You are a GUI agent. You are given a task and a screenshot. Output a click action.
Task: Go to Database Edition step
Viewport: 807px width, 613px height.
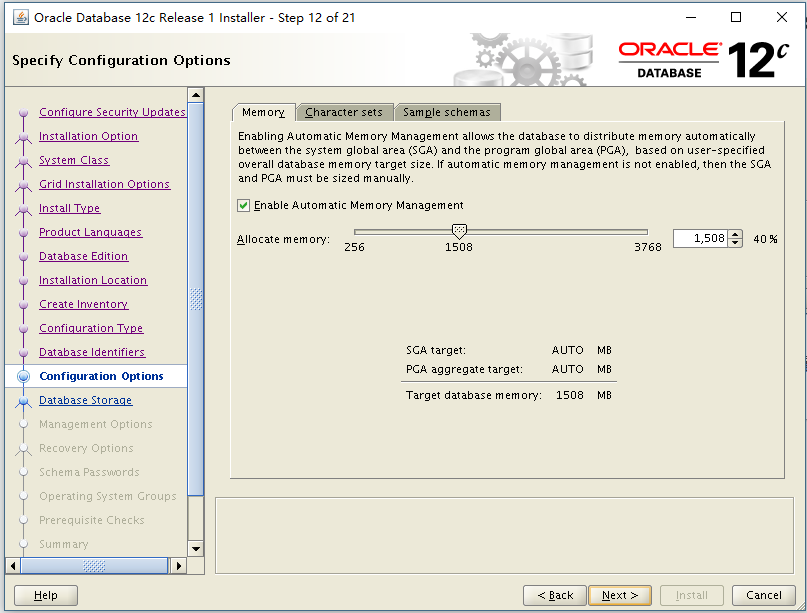(83, 256)
